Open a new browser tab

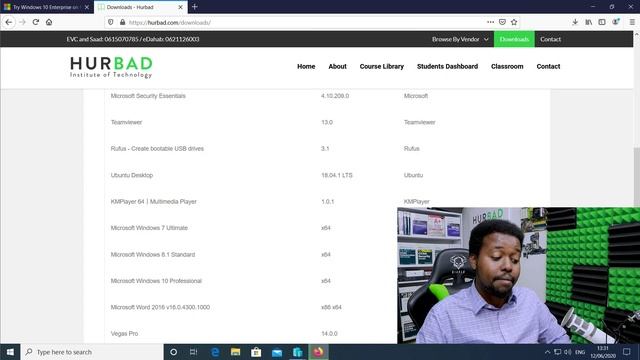[195, 7]
